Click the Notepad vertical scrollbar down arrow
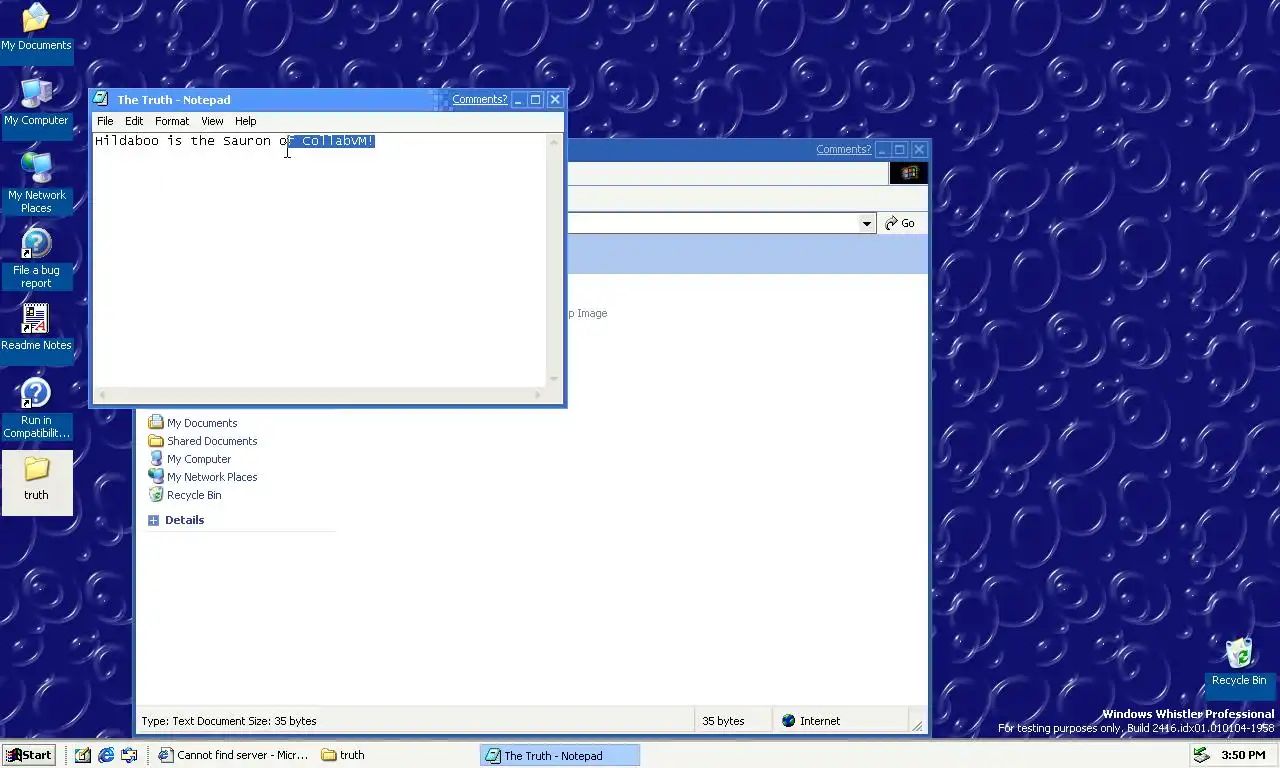The image size is (1280, 768). coord(555,379)
